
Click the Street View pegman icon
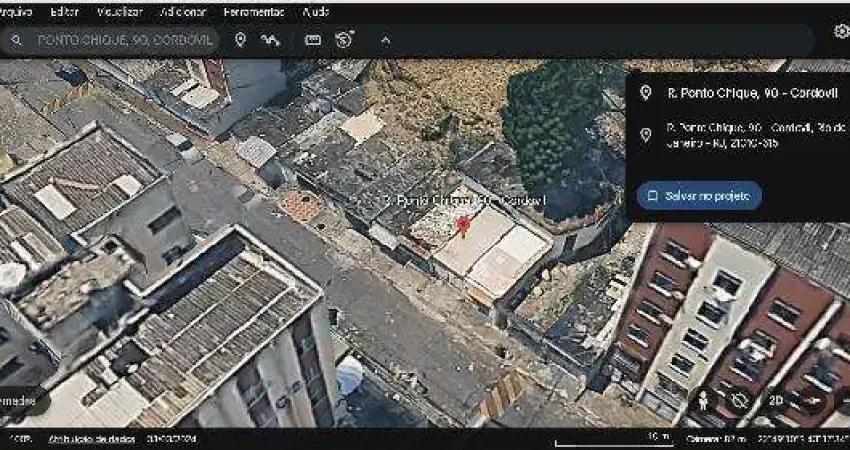pos(704,401)
